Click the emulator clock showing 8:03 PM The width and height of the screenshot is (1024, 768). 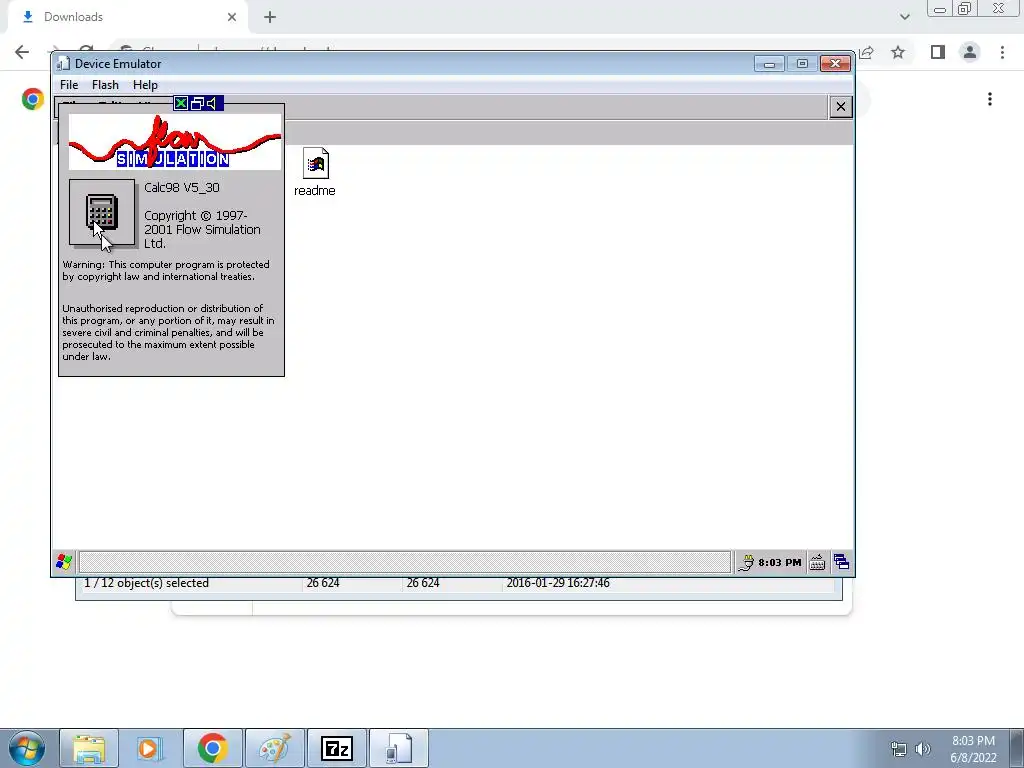[x=779, y=562]
